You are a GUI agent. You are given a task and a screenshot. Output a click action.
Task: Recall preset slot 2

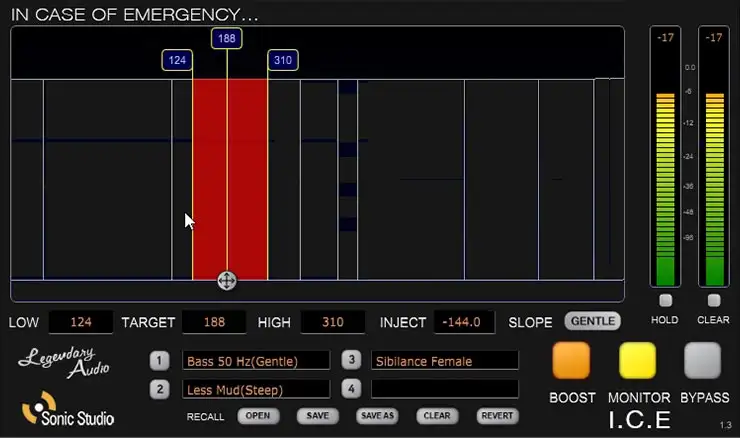[x=159, y=389]
